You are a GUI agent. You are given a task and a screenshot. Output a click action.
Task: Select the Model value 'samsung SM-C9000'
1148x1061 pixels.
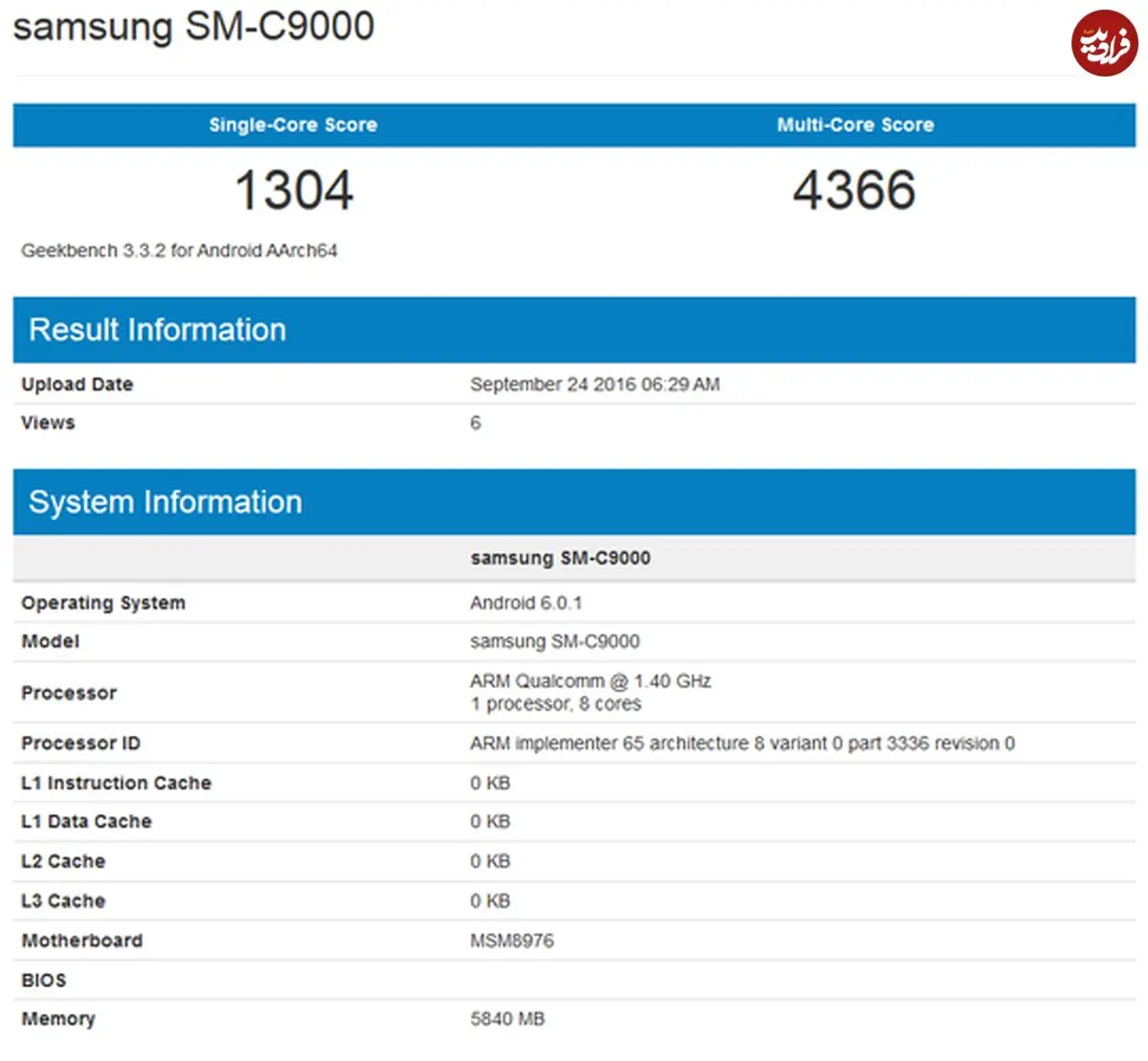[555, 642]
